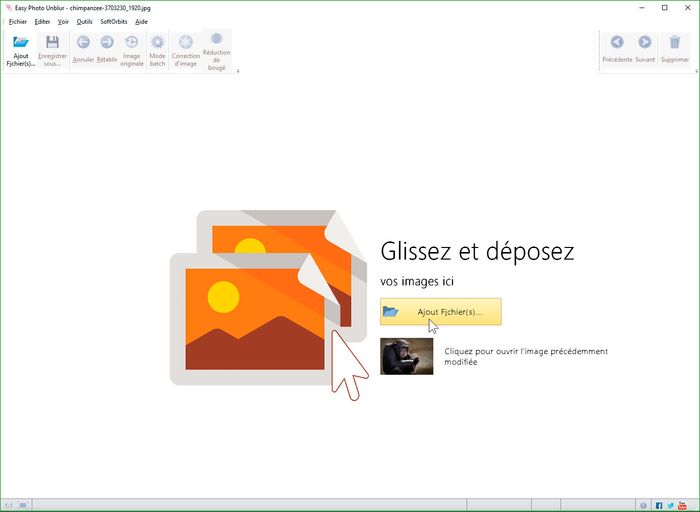700x512 pixels.
Task: Open the YouTube icon in status bar
Action: pos(683,504)
